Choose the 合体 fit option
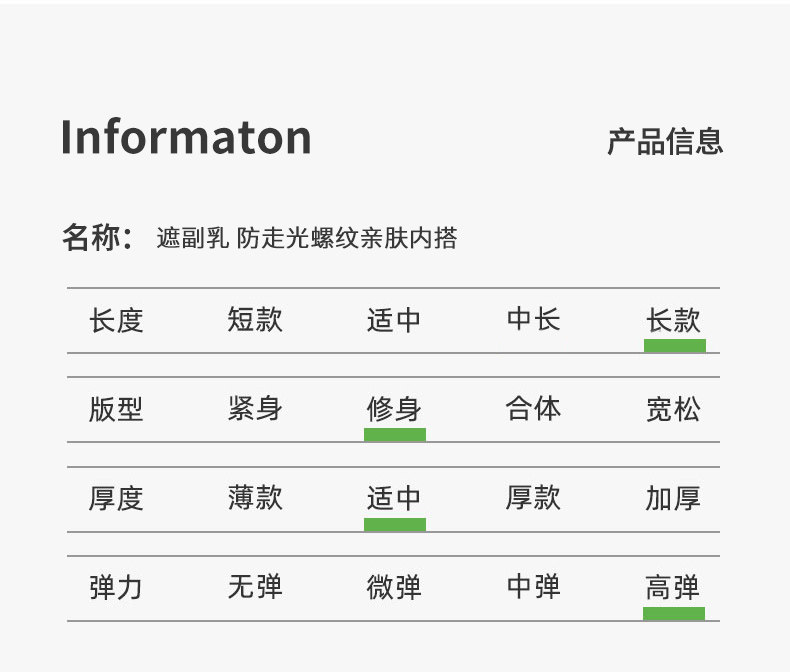 tap(533, 409)
